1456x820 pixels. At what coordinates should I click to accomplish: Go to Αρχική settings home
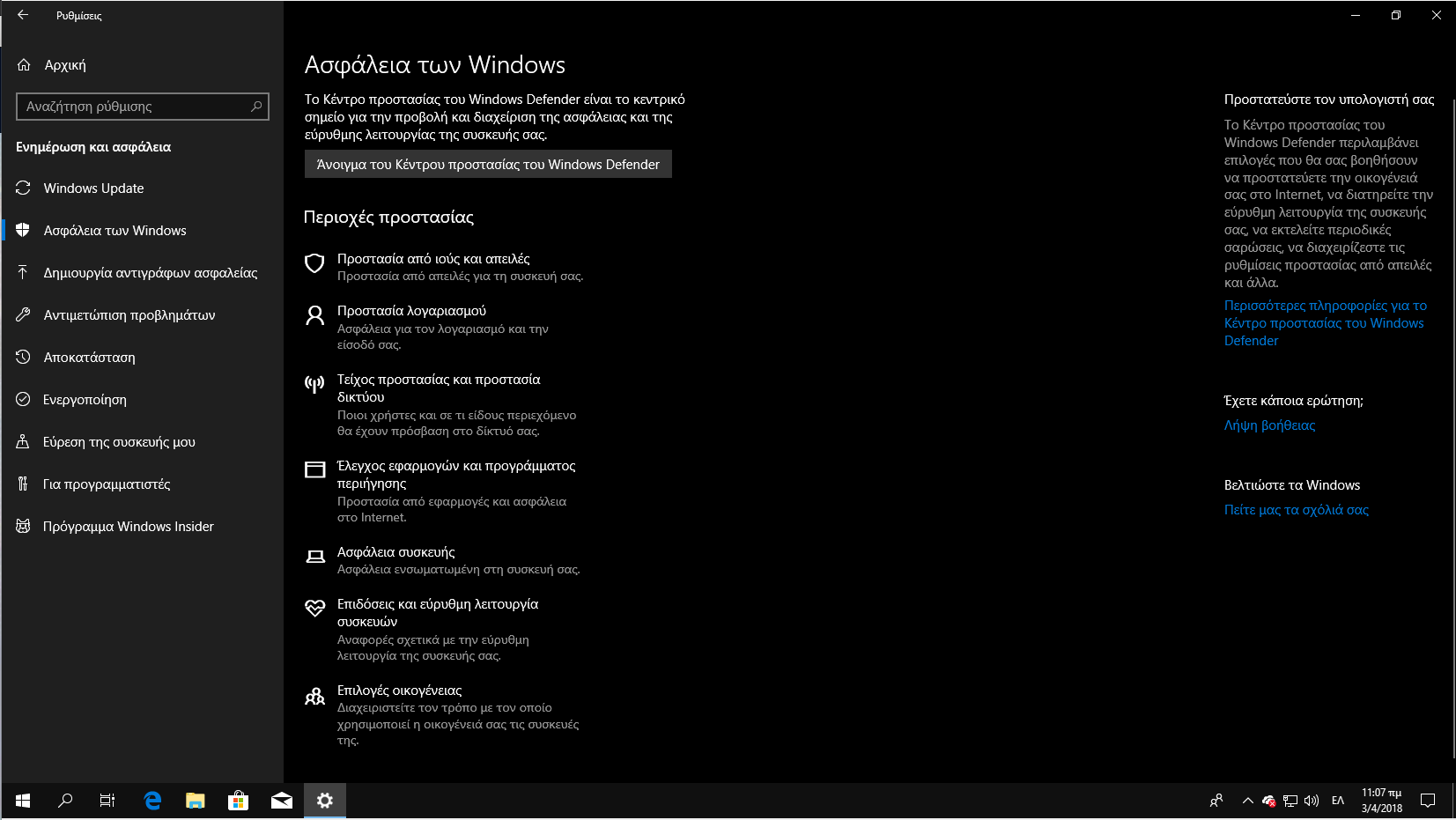point(143,65)
